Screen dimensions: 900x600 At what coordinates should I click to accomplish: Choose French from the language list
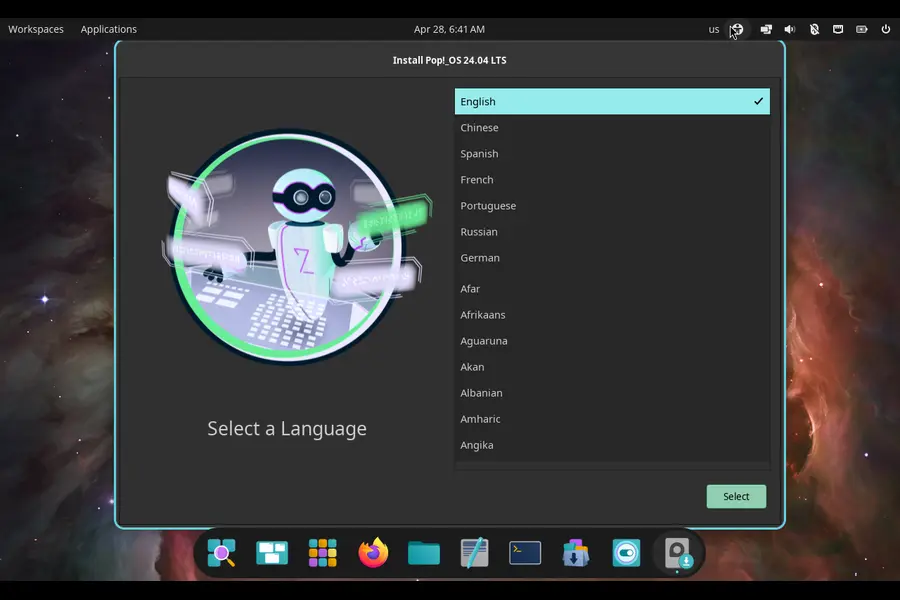[477, 179]
